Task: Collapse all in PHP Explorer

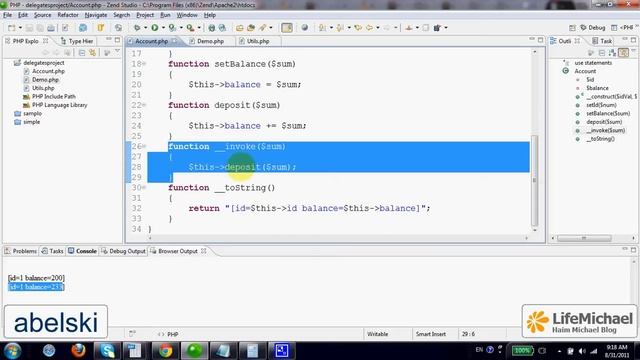Action: click(82, 53)
